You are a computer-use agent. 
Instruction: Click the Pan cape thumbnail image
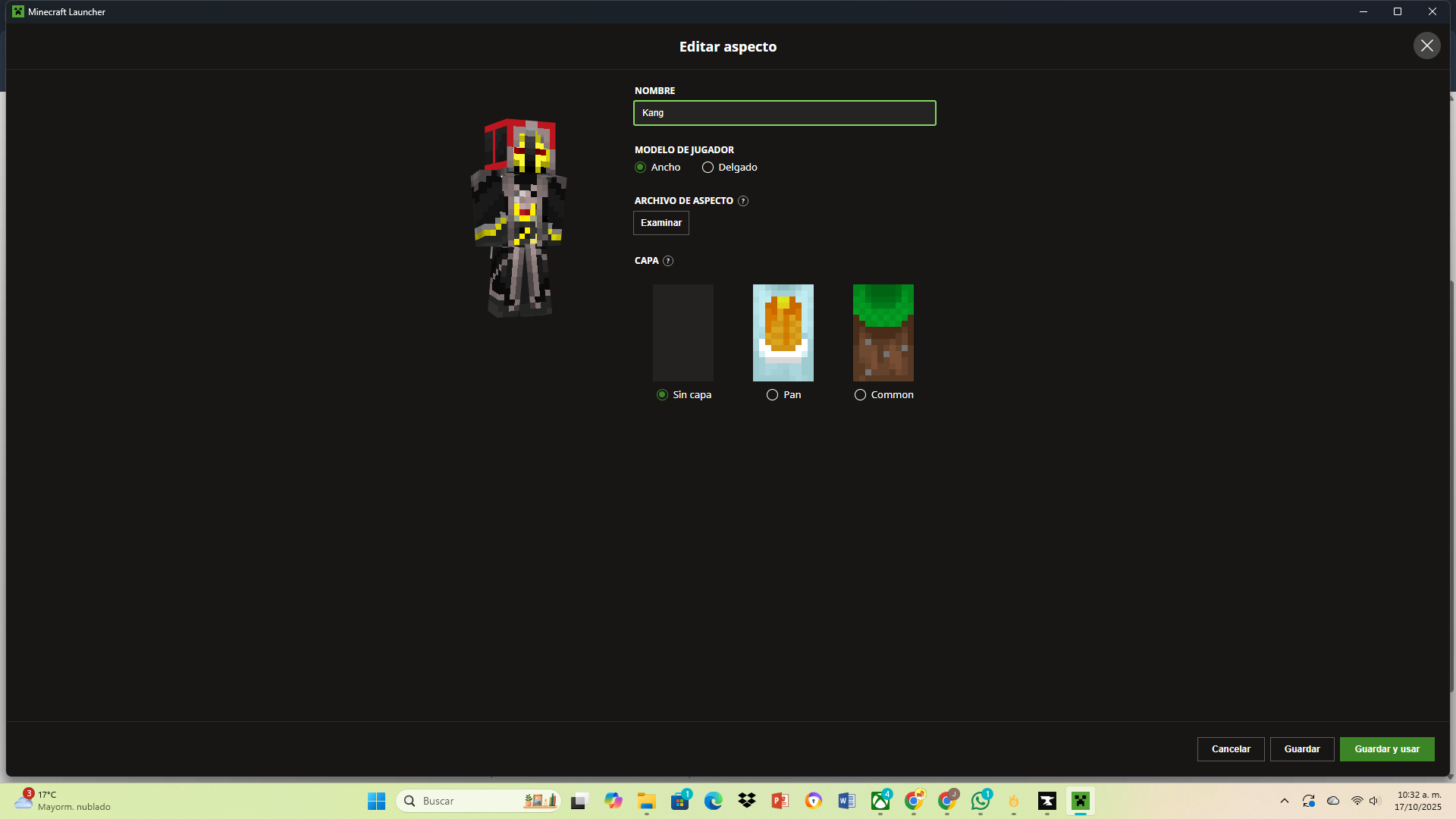(x=783, y=333)
